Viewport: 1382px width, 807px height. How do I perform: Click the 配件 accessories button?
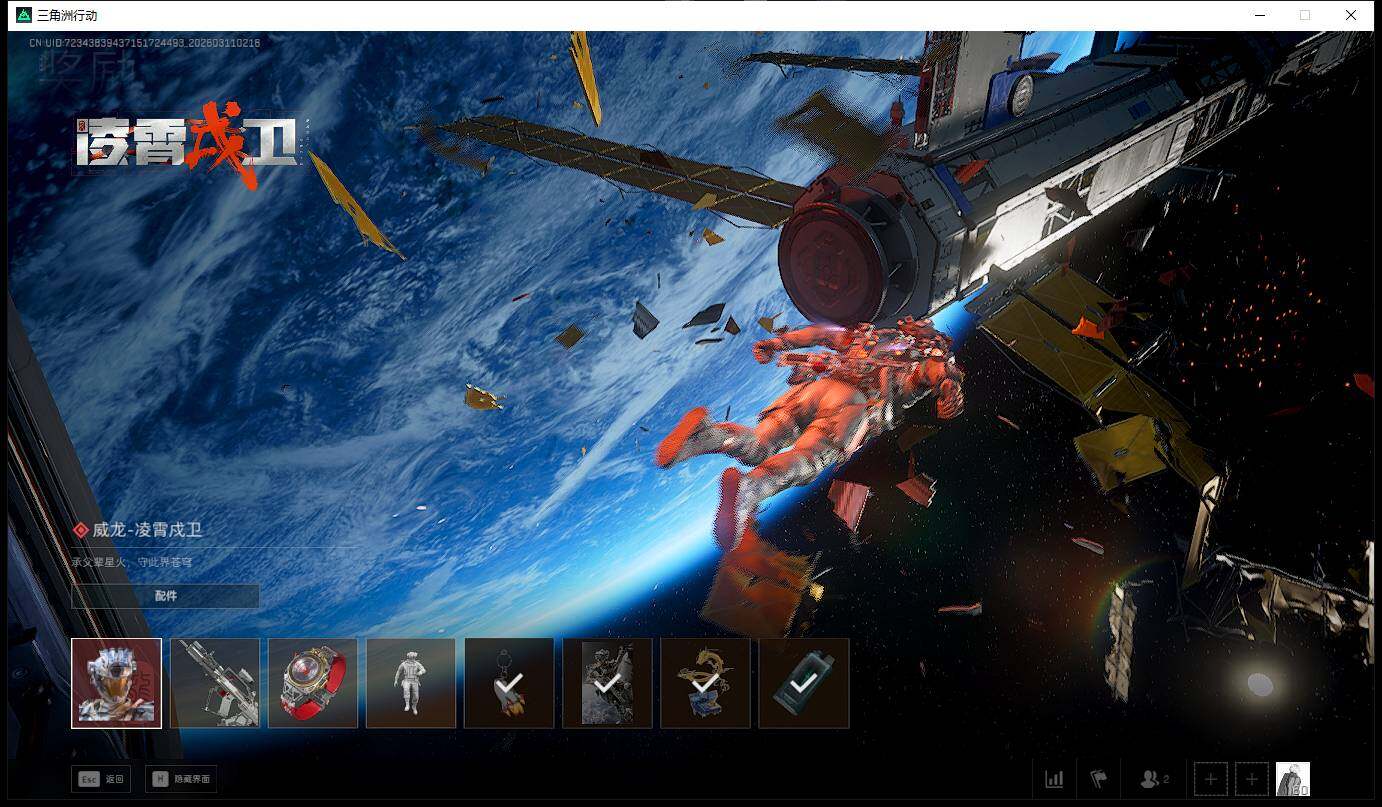click(166, 596)
